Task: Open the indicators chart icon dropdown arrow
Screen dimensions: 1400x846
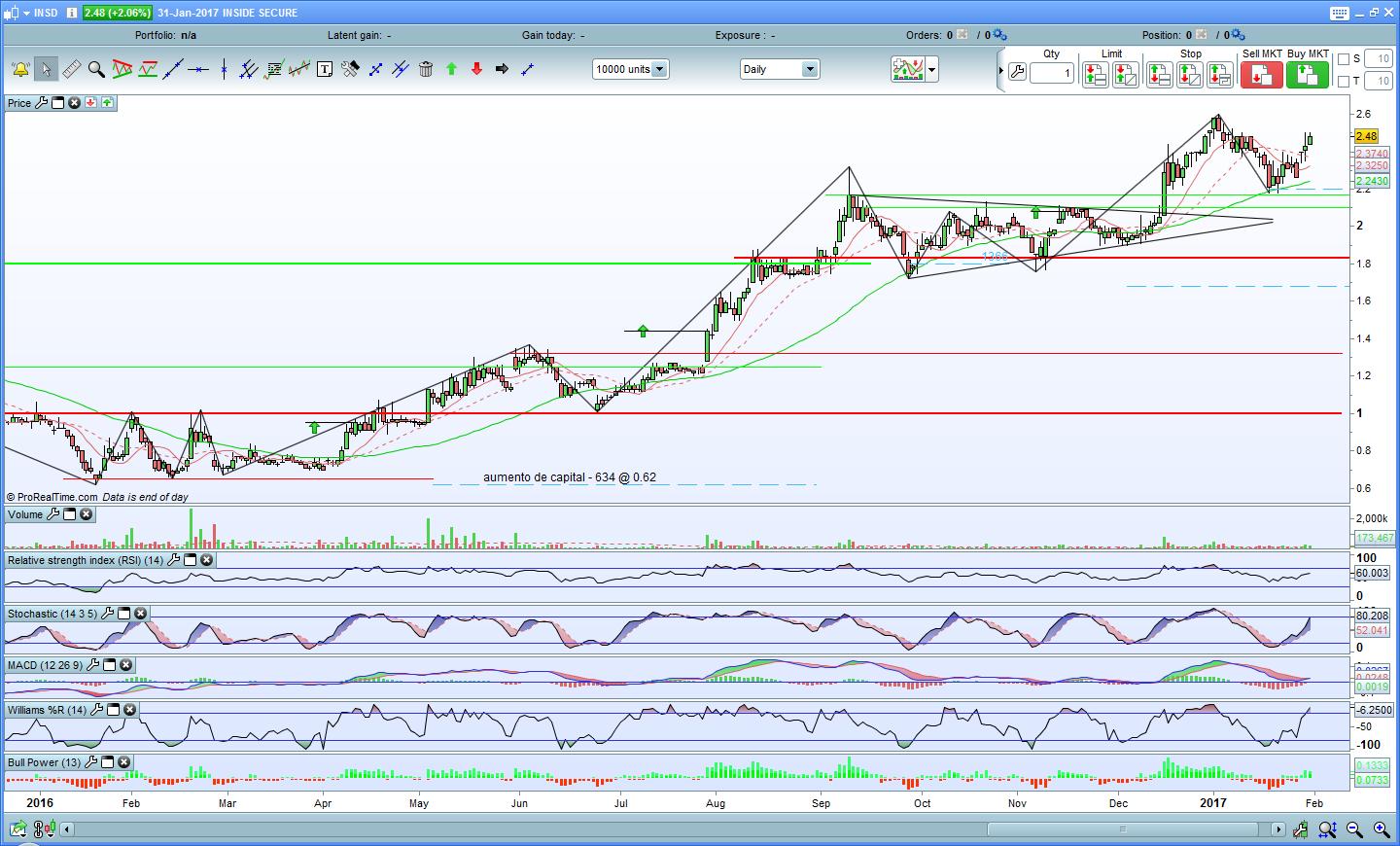Action: (932, 69)
